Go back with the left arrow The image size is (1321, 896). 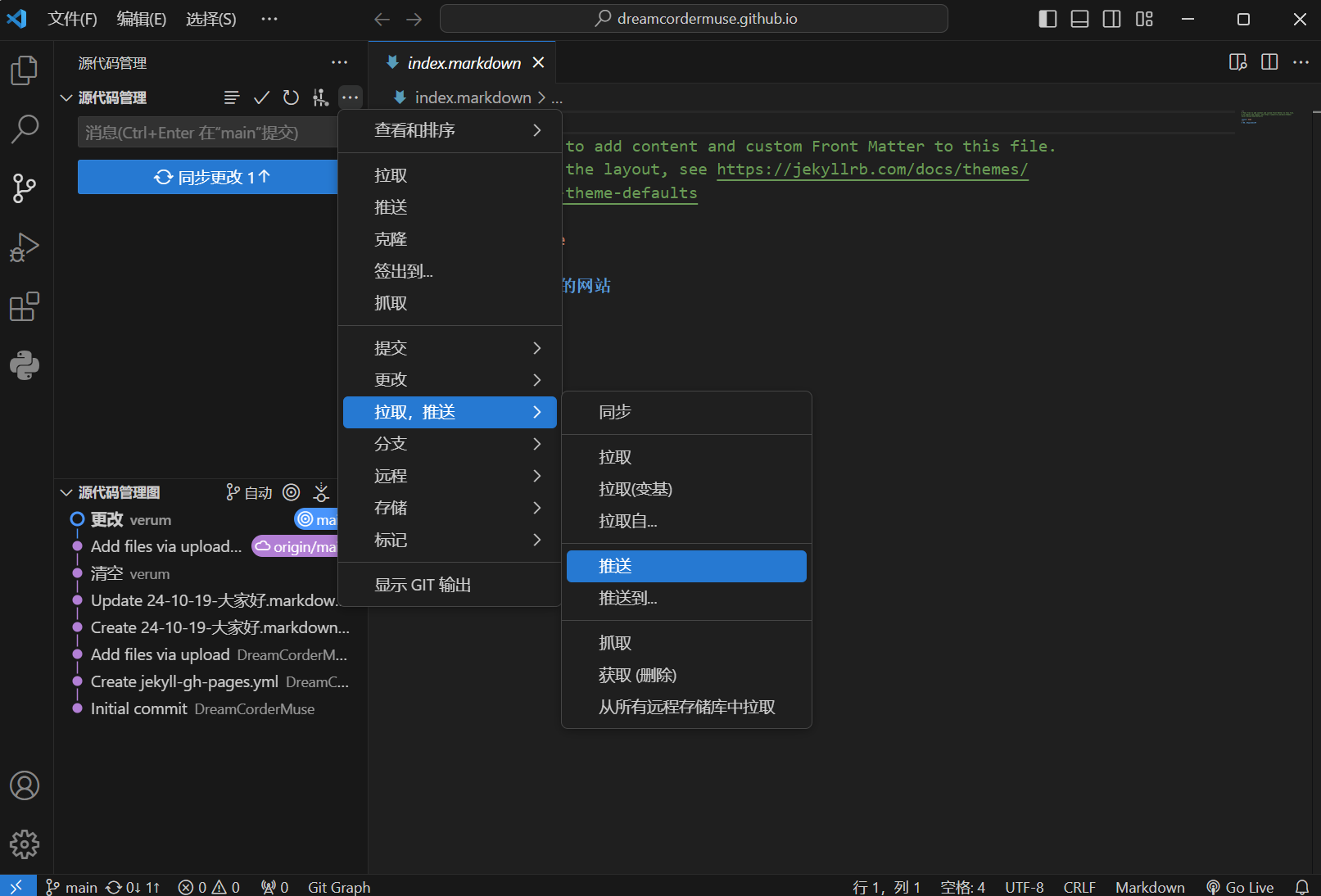pyautogui.click(x=382, y=19)
